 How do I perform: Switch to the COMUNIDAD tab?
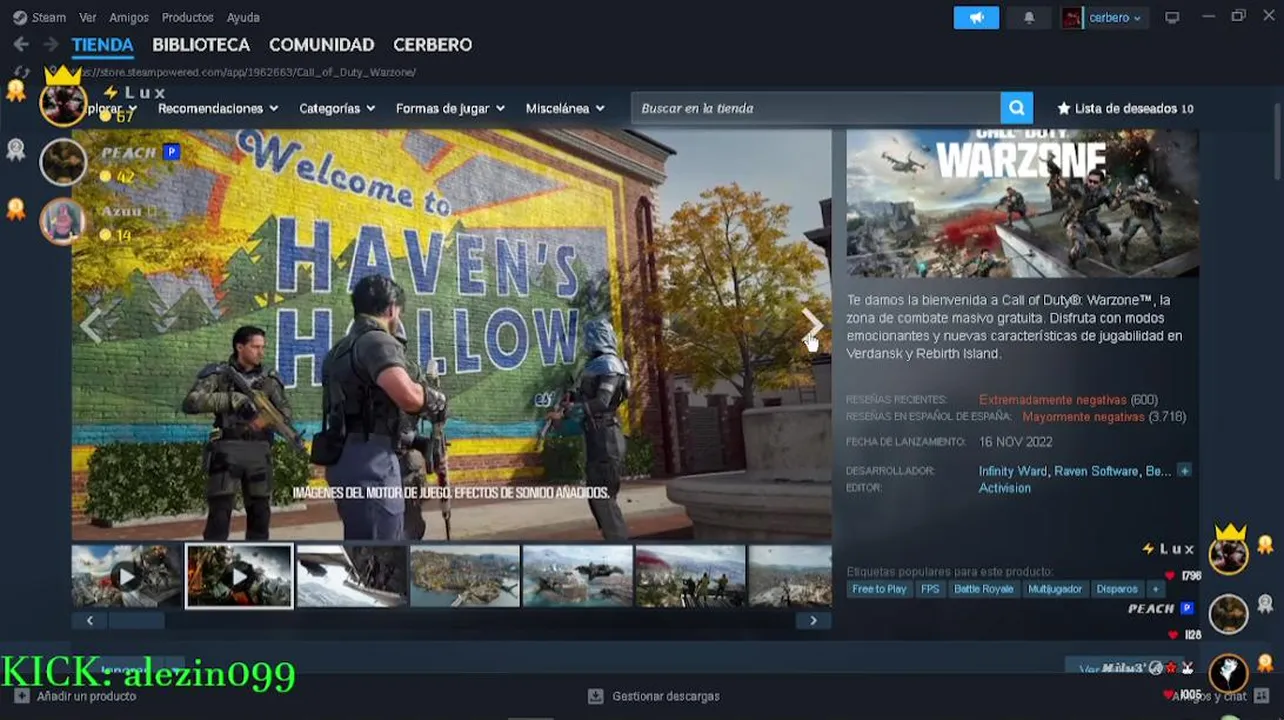tap(321, 45)
